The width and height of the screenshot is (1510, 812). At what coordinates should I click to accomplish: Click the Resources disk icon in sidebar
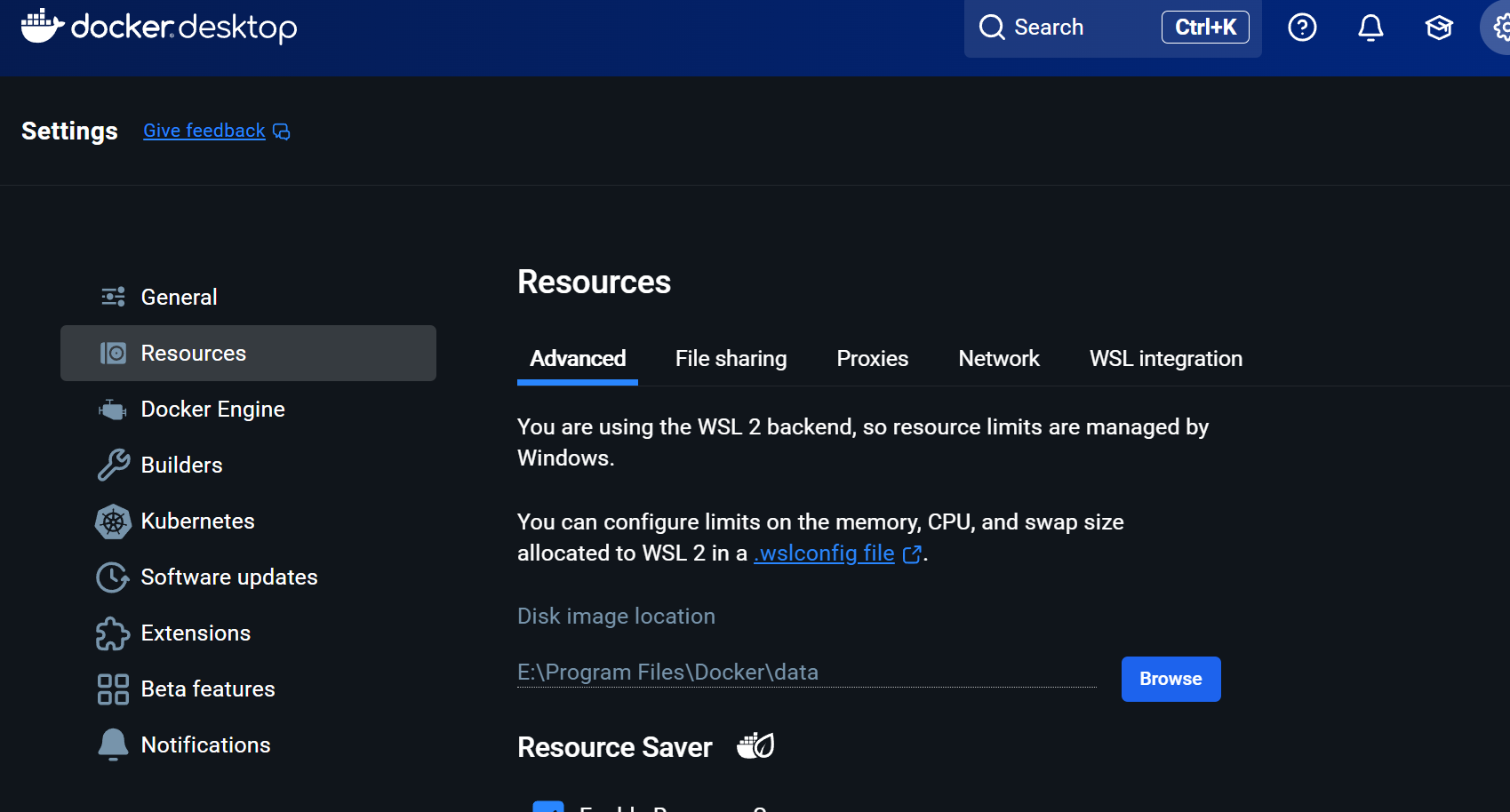click(113, 353)
